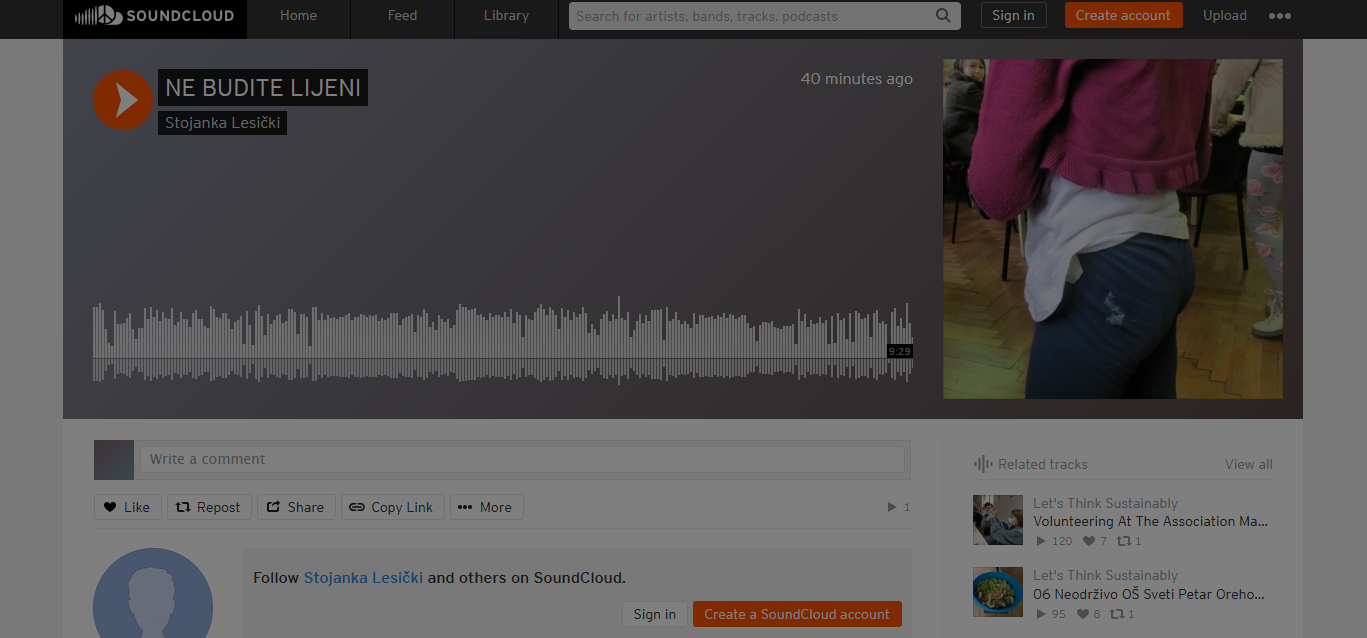
Task: Seek within the track waveform
Action: (503, 340)
